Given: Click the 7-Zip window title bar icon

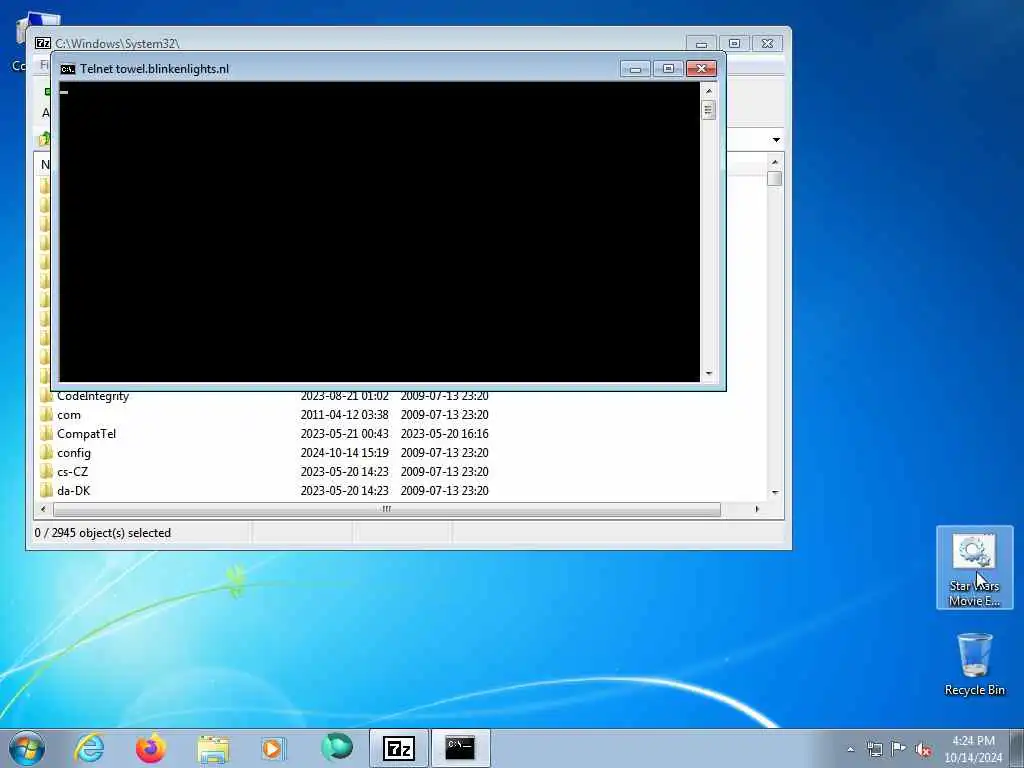Looking at the screenshot, I should [x=43, y=43].
